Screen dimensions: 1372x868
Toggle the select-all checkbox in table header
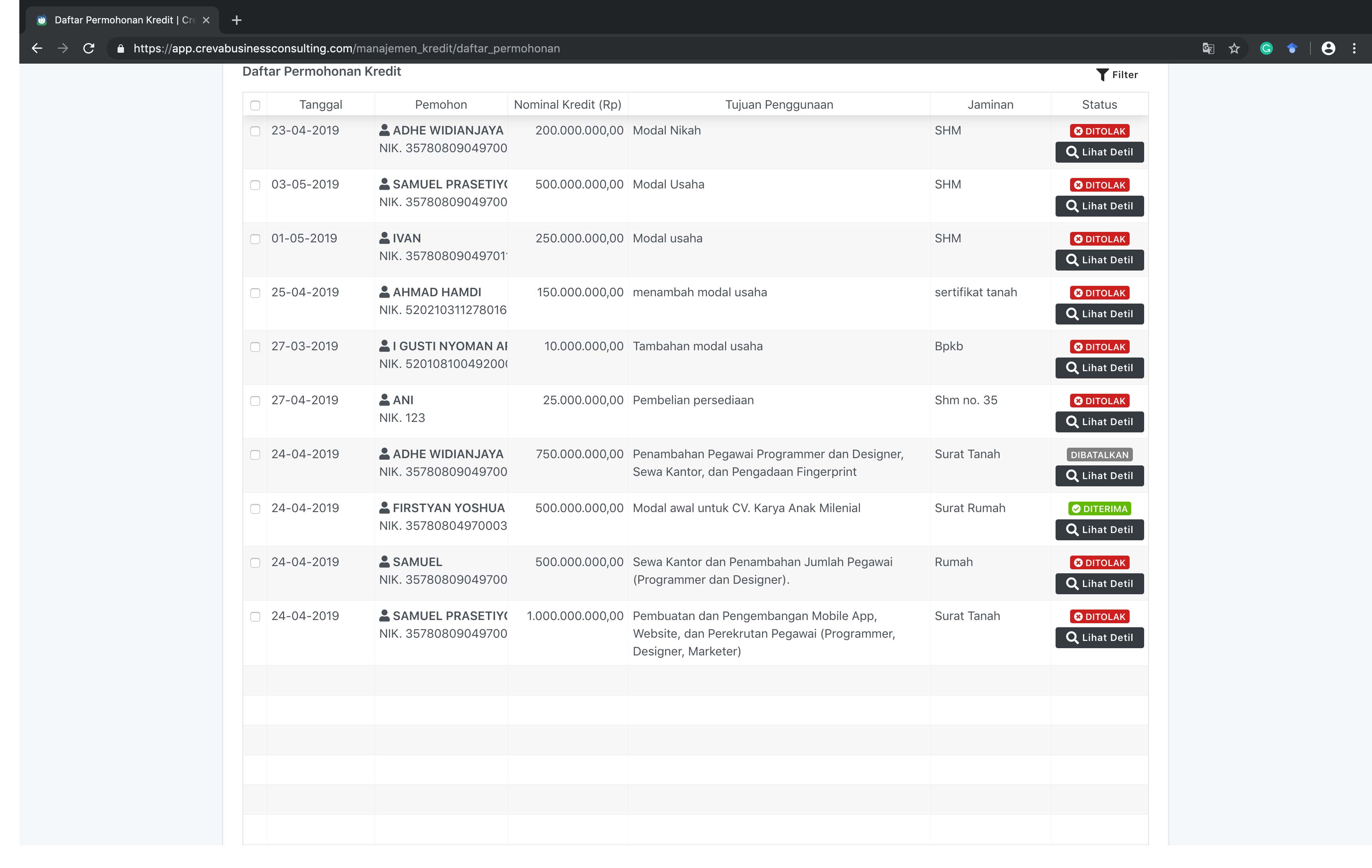point(255,105)
